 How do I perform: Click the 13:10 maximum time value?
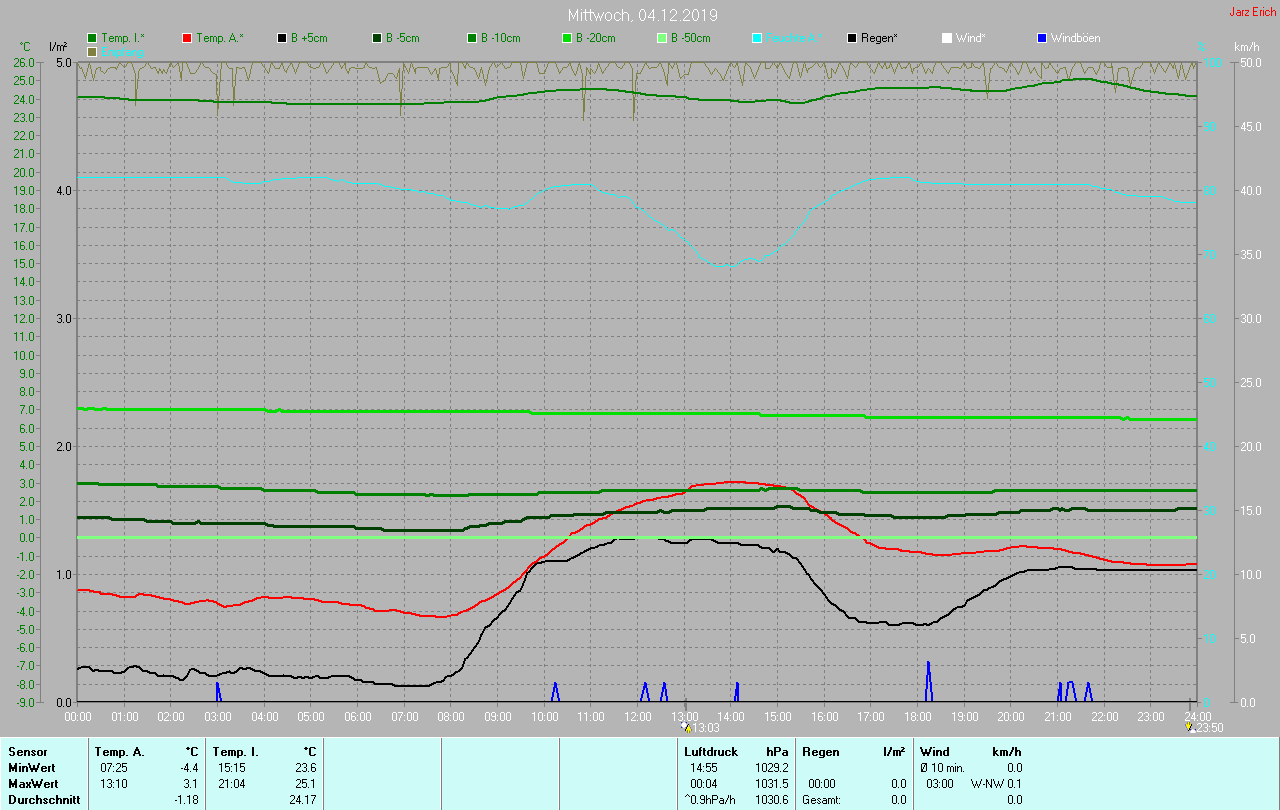pyautogui.click(x=114, y=784)
